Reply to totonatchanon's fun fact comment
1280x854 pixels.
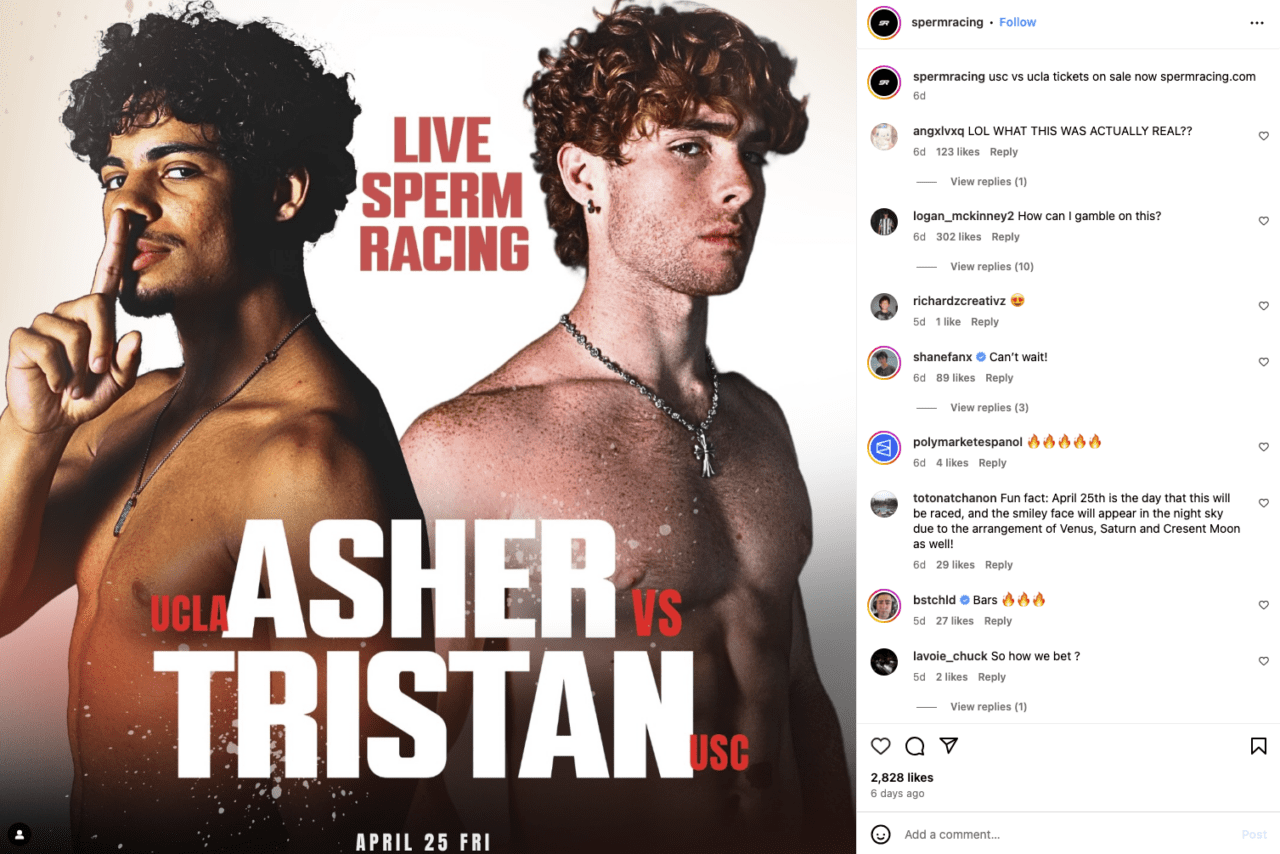point(999,565)
